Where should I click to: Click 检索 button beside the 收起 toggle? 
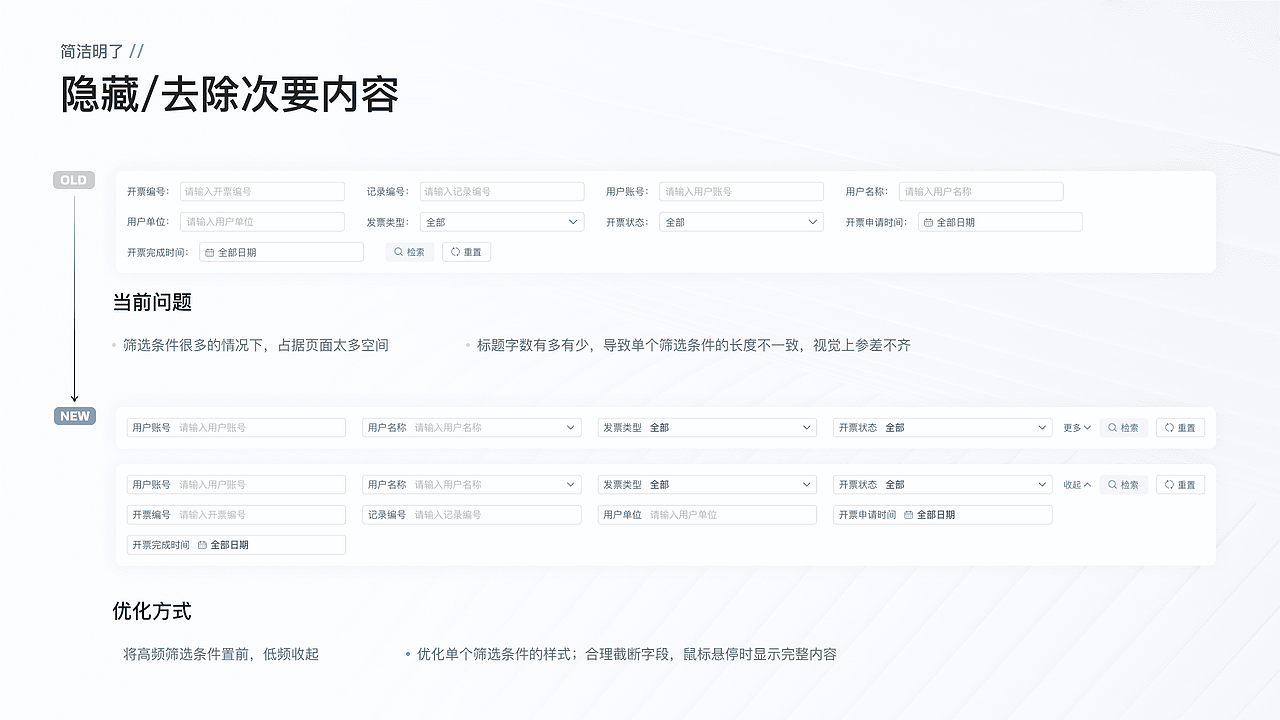coord(1123,484)
